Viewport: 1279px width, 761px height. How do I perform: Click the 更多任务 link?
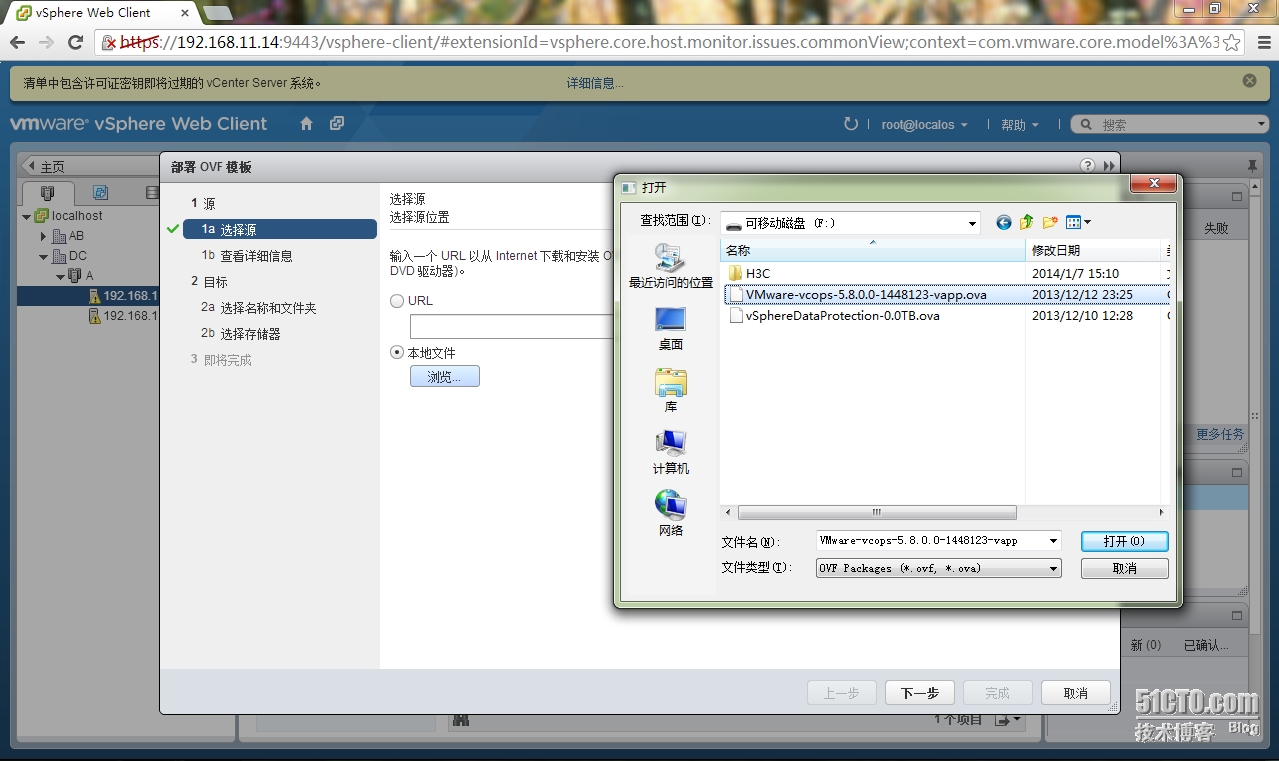pyautogui.click(x=1220, y=434)
